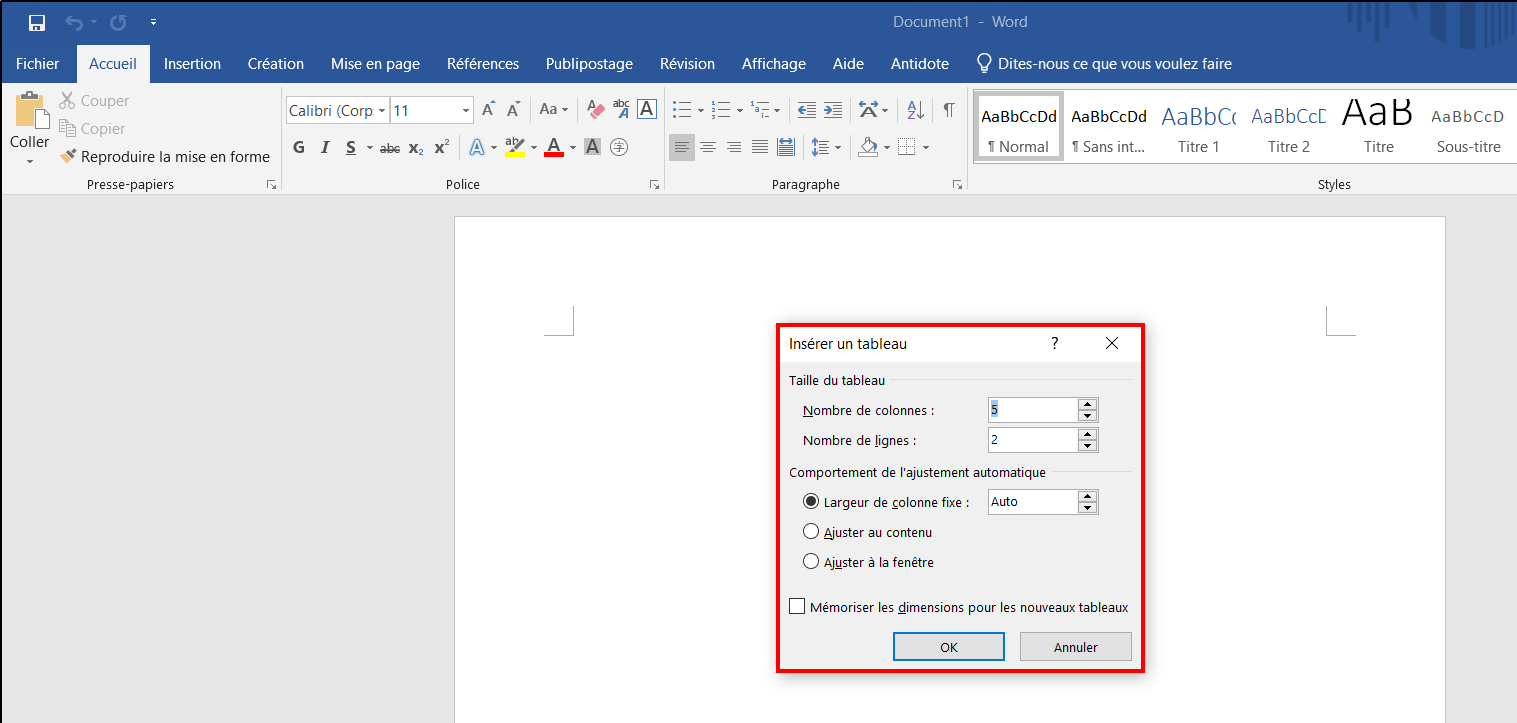This screenshot has height=723, width=1517.
Task: Open the borders dropdown arrow
Action: (x=926, y=148)
